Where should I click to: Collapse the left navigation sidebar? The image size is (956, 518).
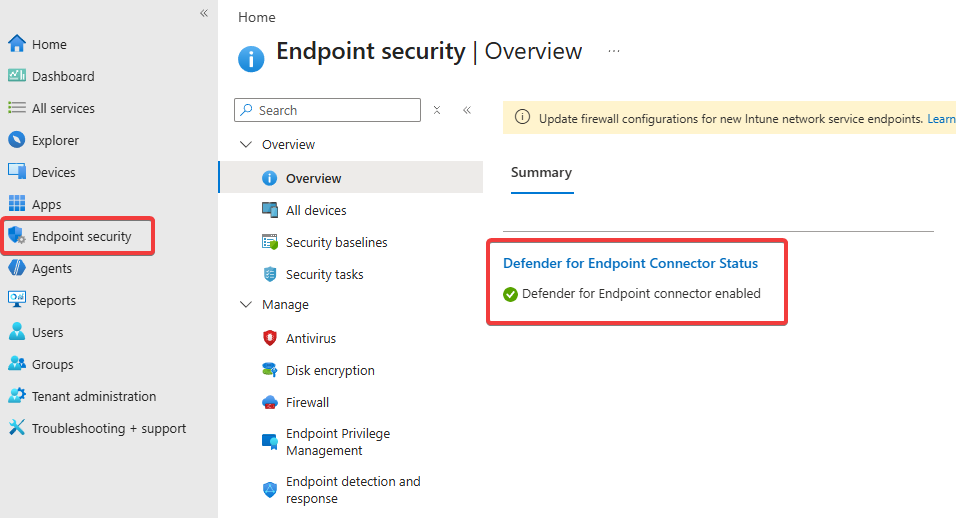click(204, 13)
